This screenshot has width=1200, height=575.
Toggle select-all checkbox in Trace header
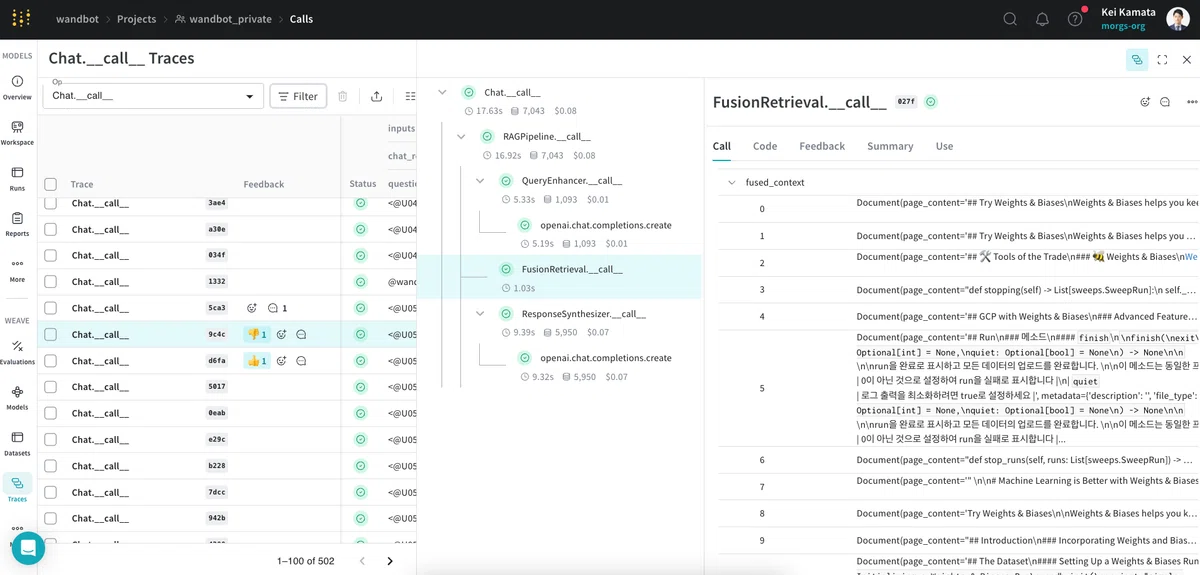[x=51, y=184]
